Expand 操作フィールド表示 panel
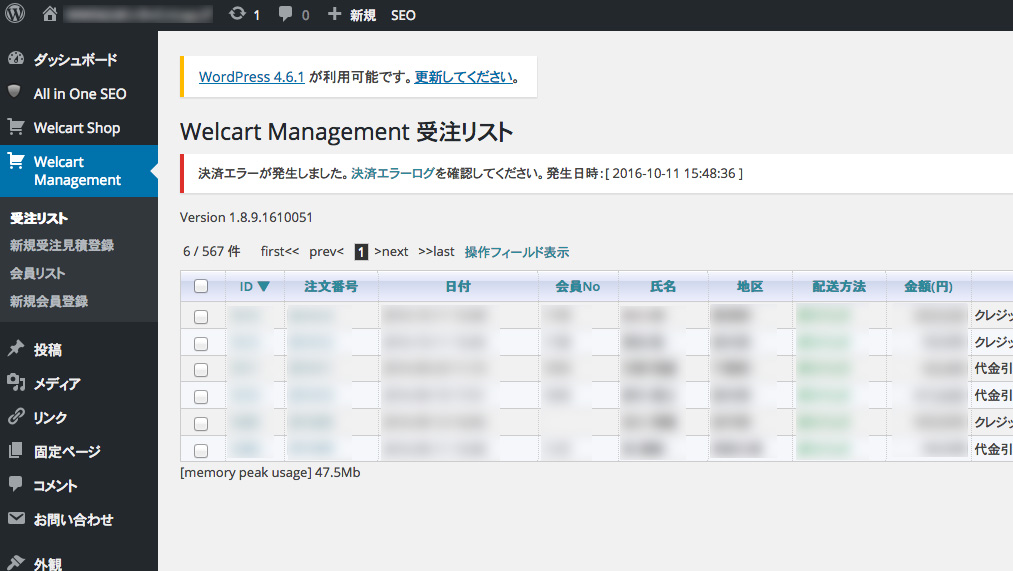Viewport: 1013px width, 571px height. (x=517, y=252)
